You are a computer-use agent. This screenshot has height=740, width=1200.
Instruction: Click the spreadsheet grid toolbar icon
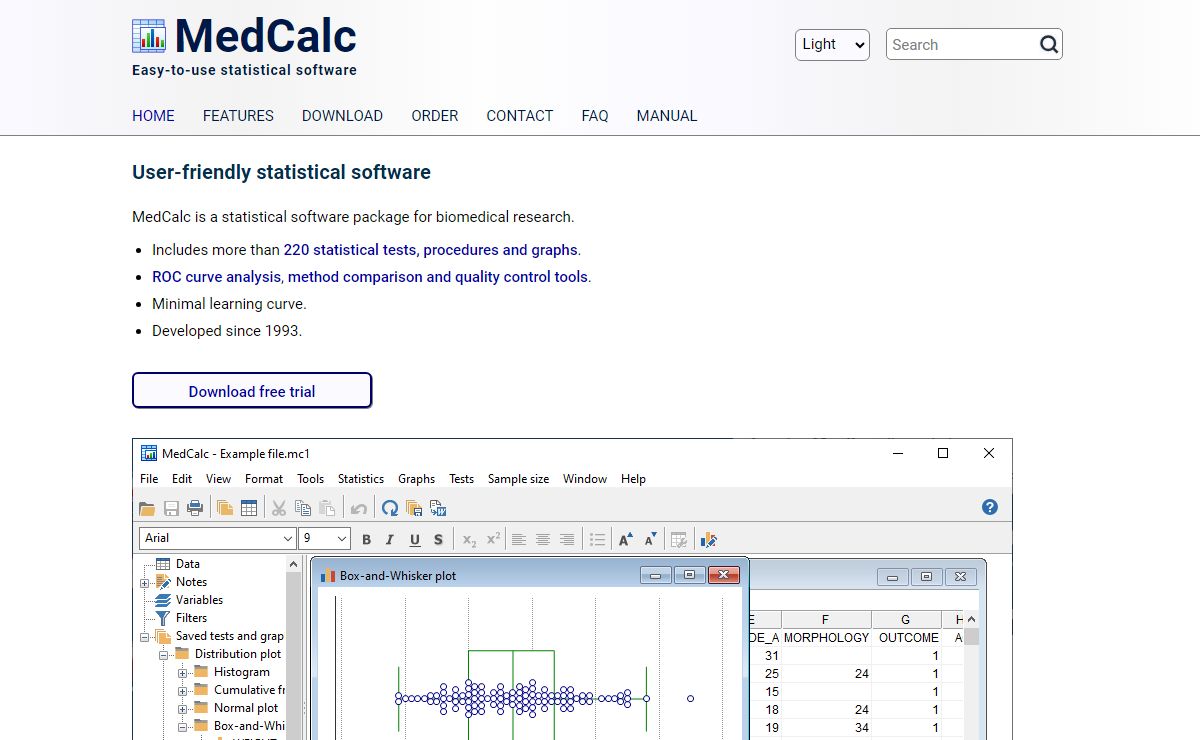point(249,508)
